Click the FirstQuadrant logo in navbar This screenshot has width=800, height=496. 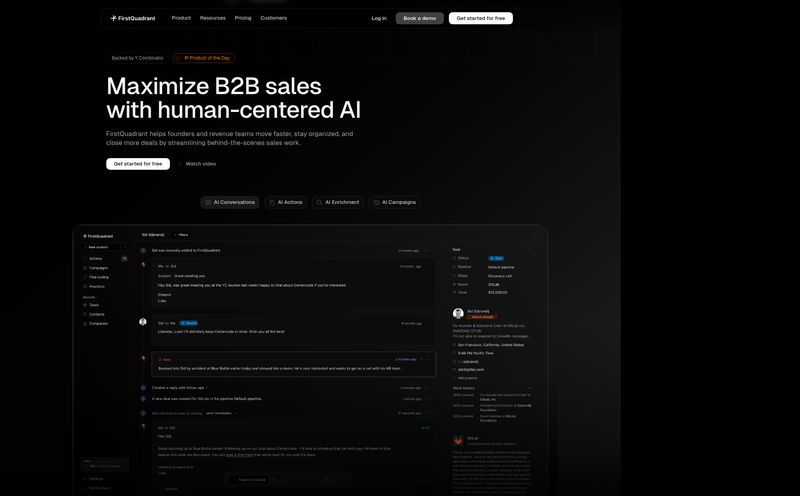pyautogui.click(x=133, y=18)
